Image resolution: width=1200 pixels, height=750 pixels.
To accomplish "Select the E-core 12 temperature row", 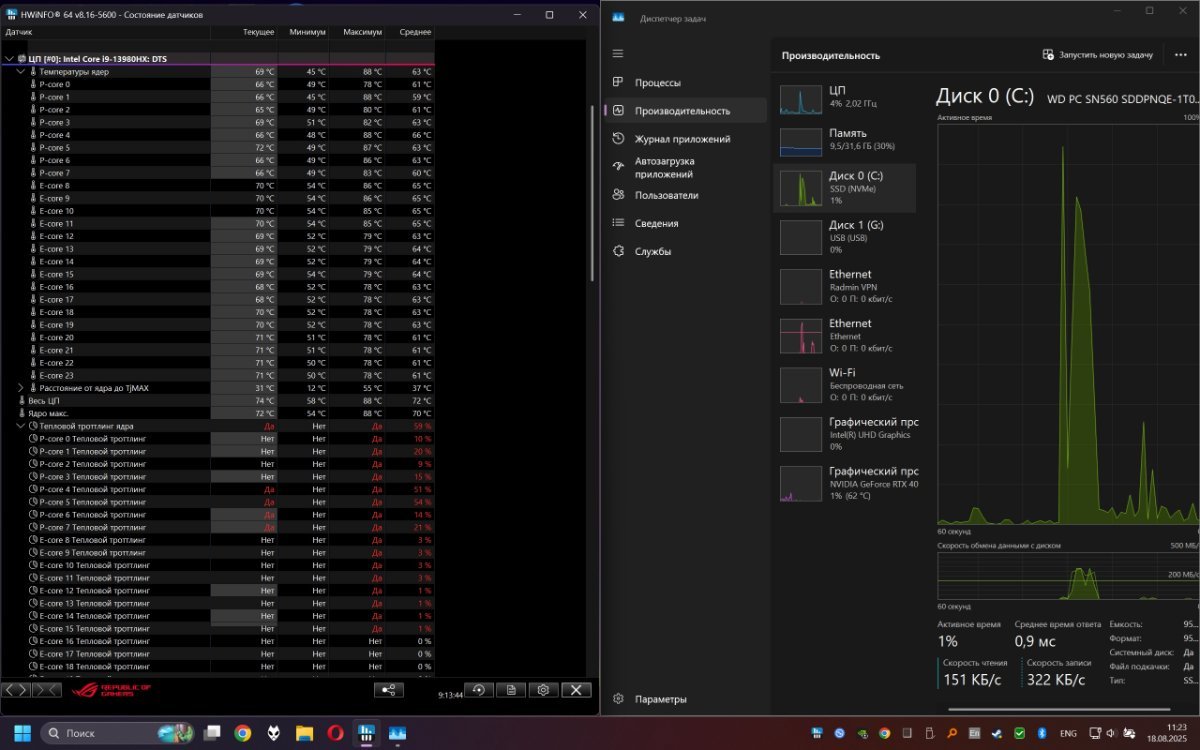I will (x=218, y=236).
